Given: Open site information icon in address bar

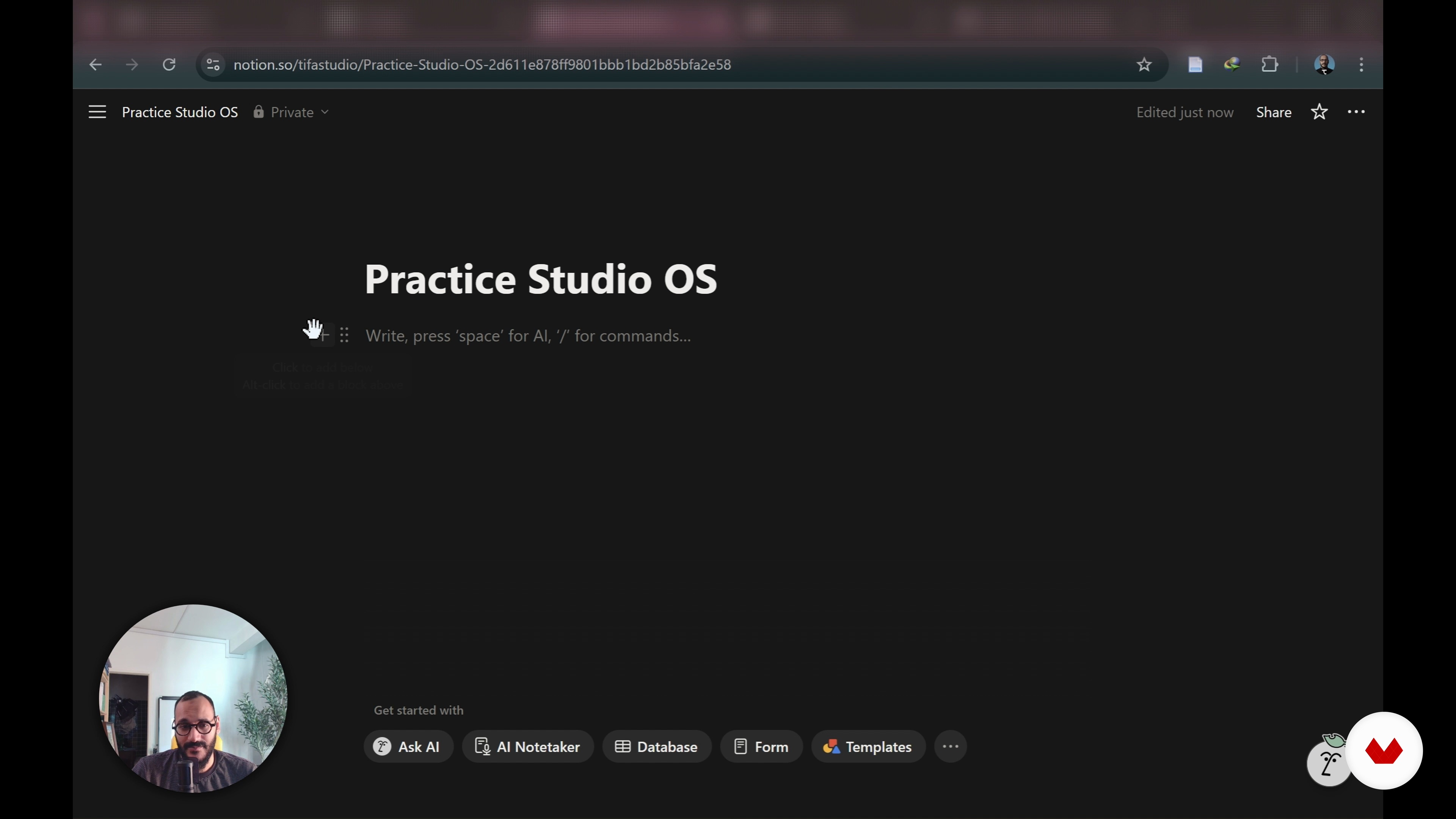Looking at the screenshot, I should (x=213, y=65).
